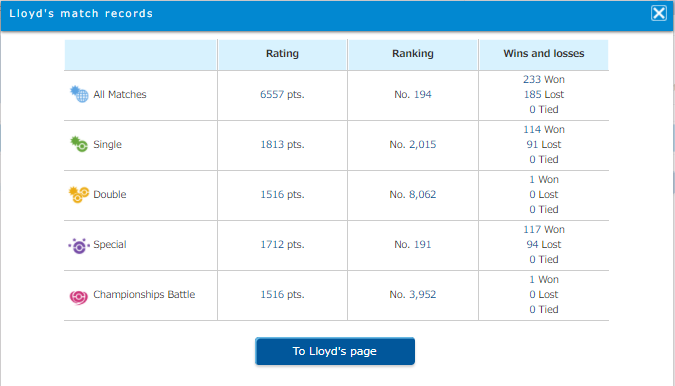The image size is (675, 386).
Task: Select the Championships Battle row label
Action: click(144, 294)
